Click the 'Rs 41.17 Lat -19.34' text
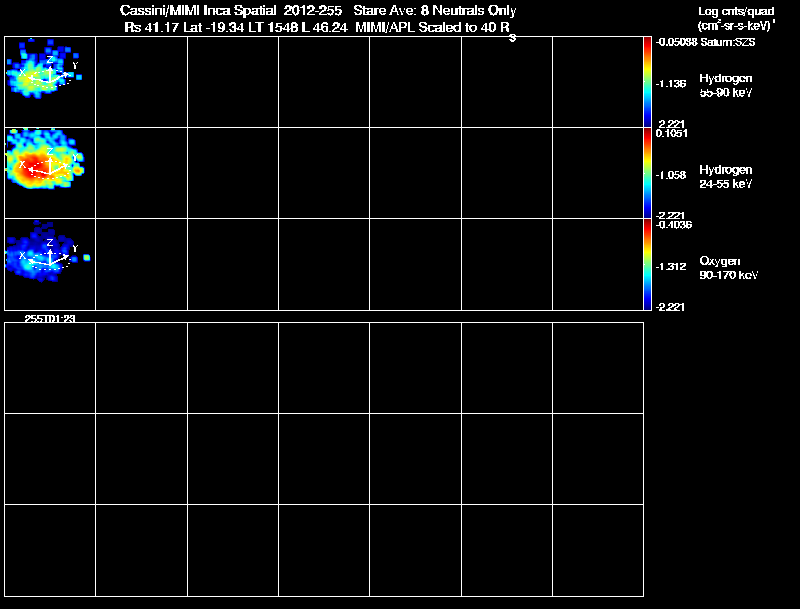Viewport: 800px width, 609px height. coord(185,27)
